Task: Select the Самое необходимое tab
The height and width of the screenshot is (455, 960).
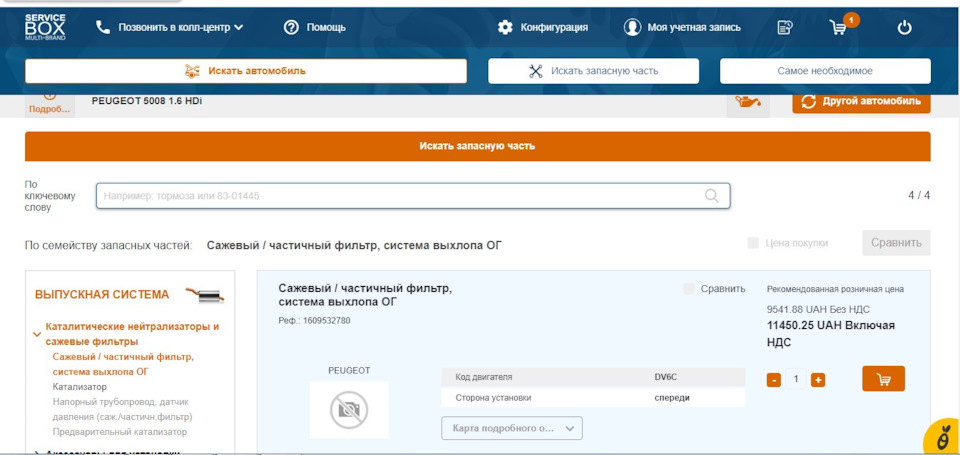Action: point(825,71)
